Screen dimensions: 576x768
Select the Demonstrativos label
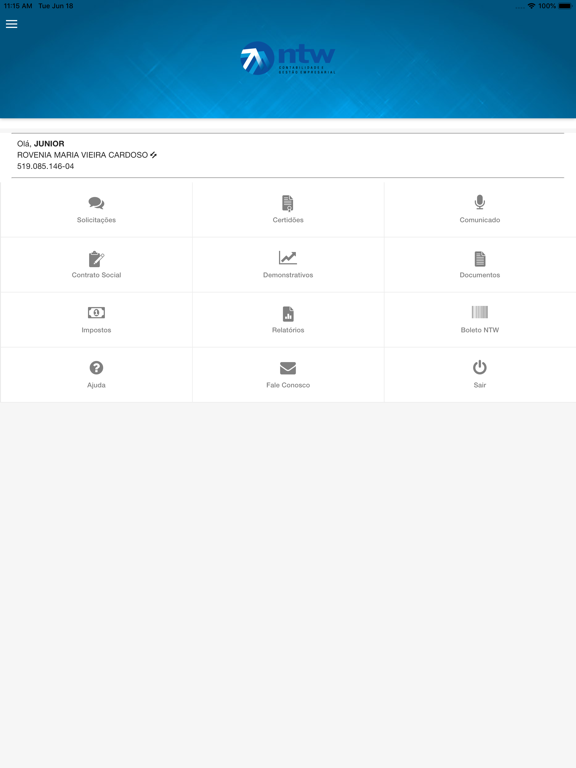[288, 275]
